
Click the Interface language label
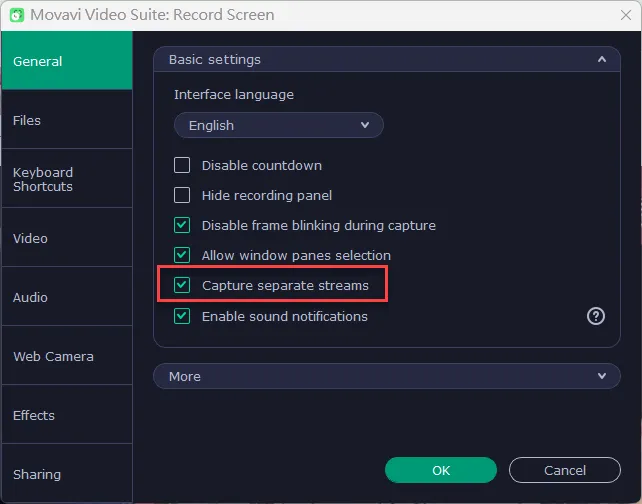pos(234,95)
